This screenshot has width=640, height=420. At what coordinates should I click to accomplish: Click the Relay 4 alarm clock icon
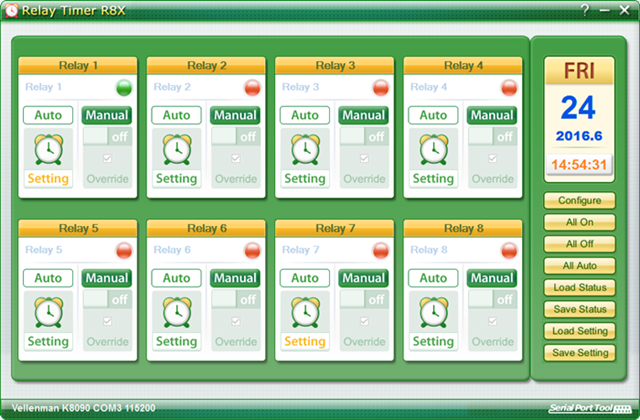(433, 149)
